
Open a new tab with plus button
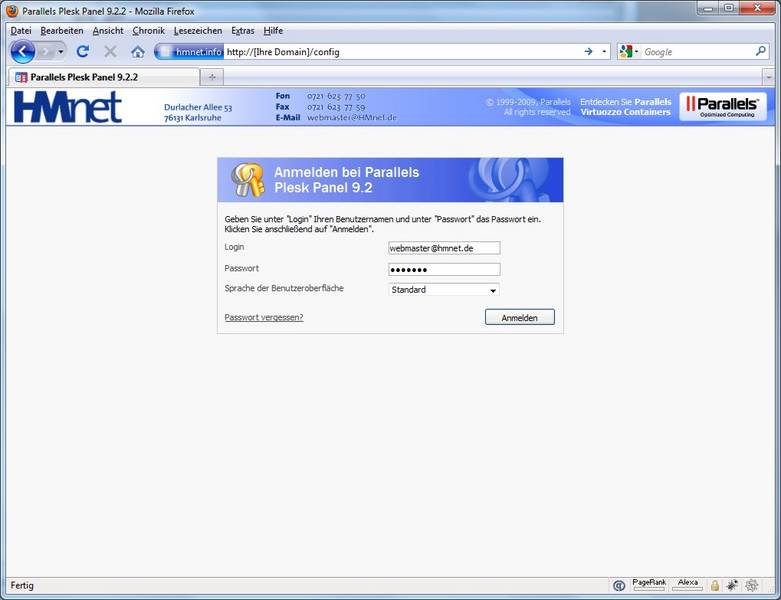[x=212, y=77]
